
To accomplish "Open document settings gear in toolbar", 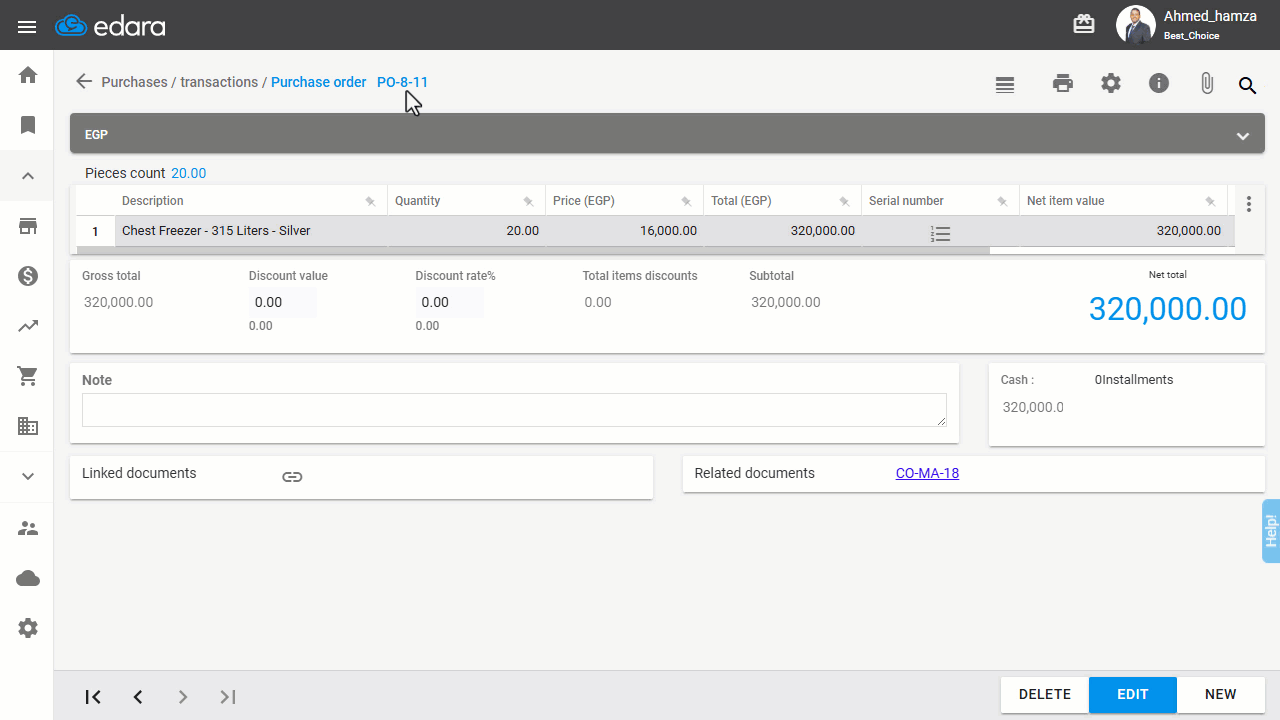I will coord(1111,84).
